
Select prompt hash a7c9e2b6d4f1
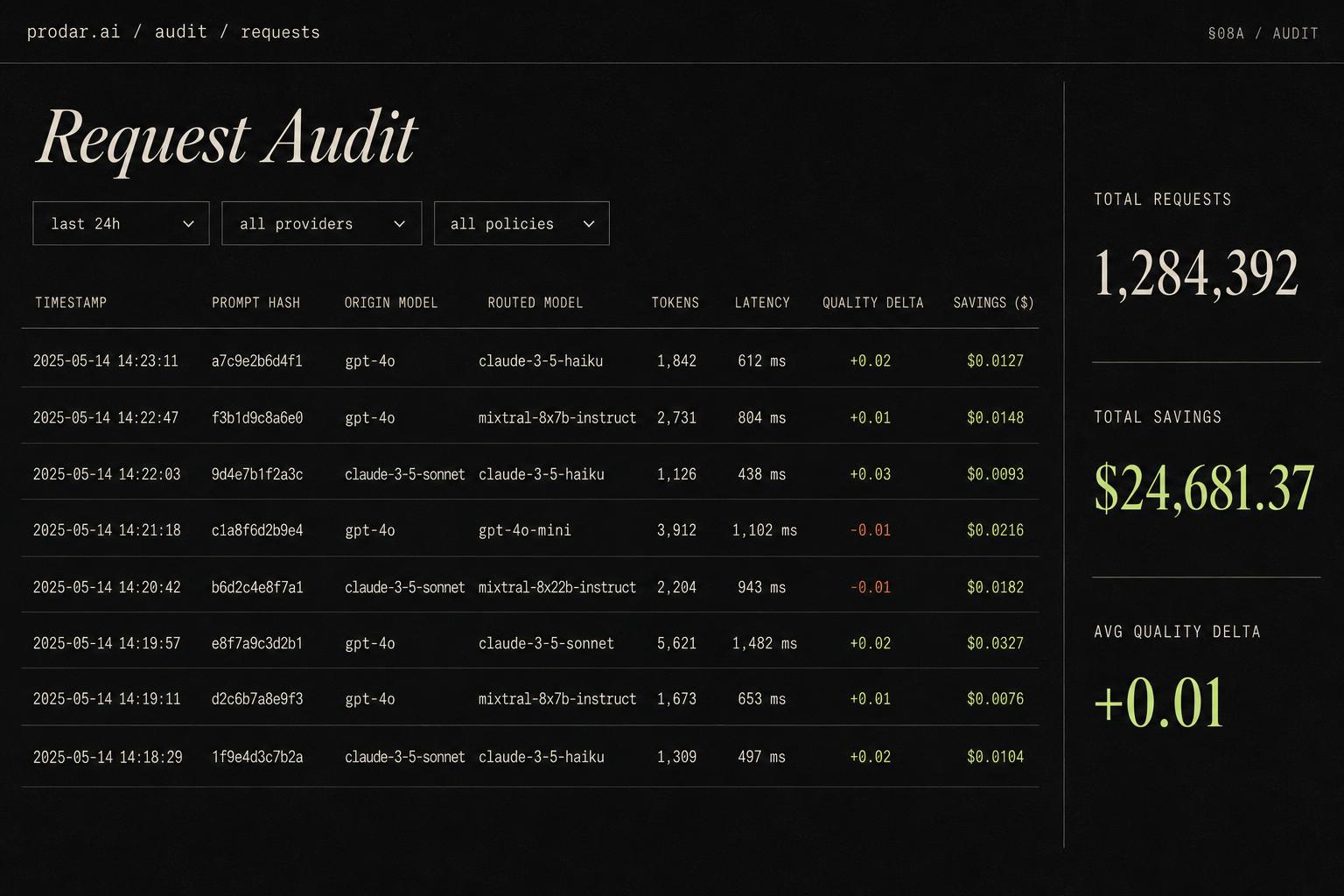[x=256, y=360]
